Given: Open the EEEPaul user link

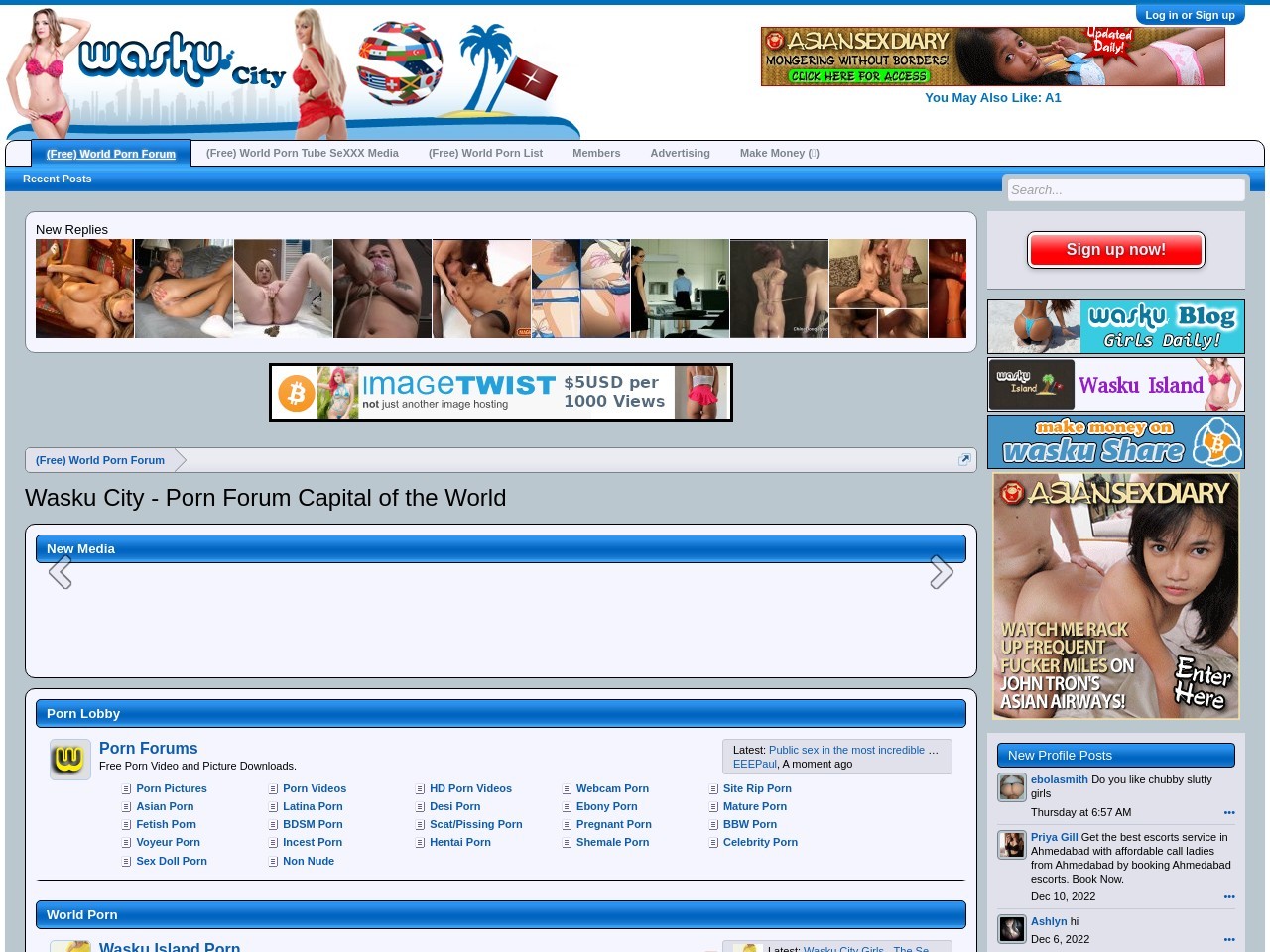Looking at the screenshot, I should (x=754, y=764).
